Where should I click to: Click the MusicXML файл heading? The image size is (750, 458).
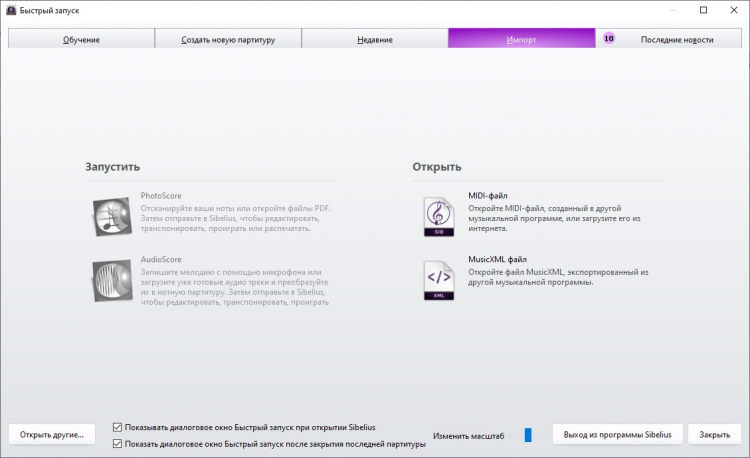[497, 259]
